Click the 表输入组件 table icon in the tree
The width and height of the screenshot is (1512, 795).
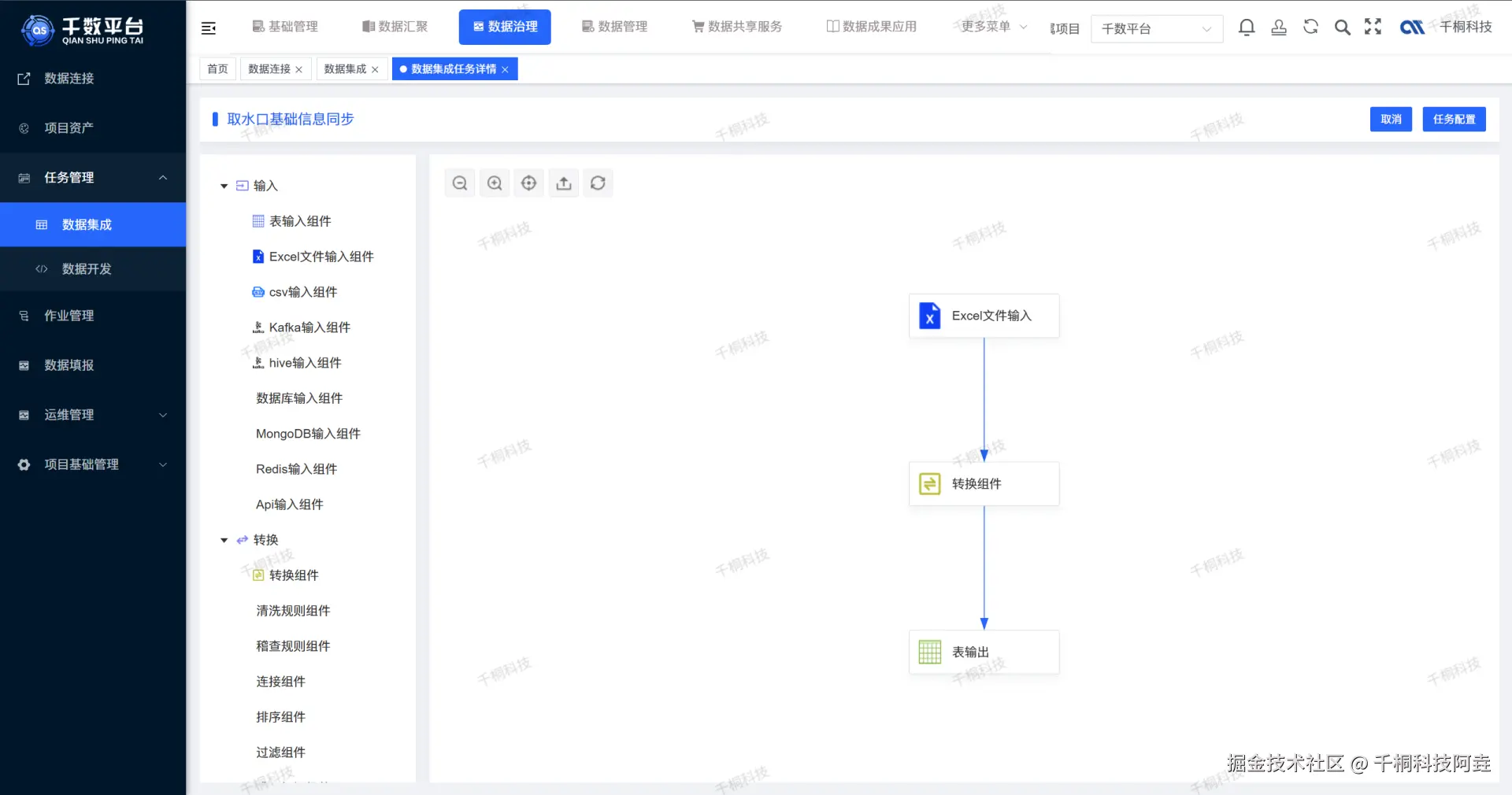tap(258, 221)
